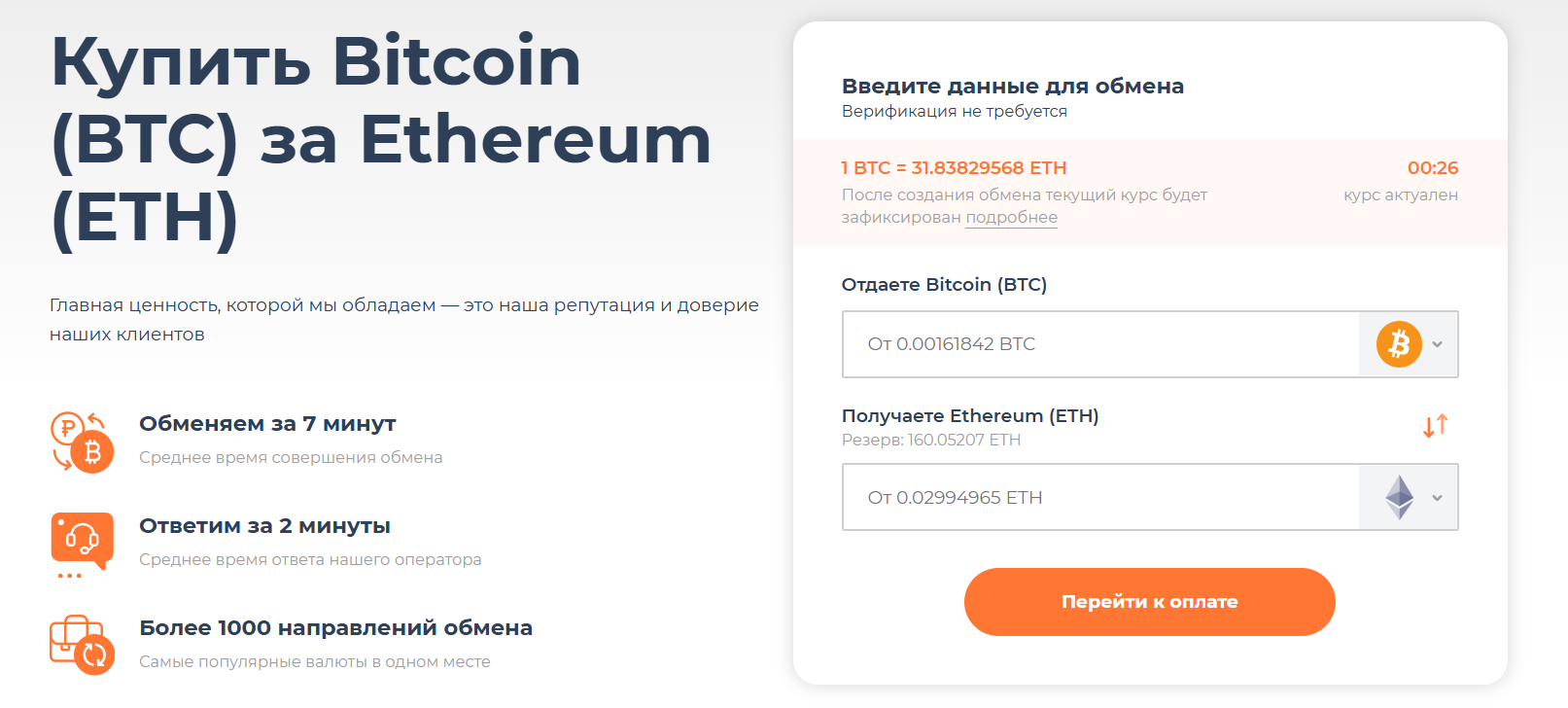Click the 00:26 rate countdown timer
This screenshot has height=708, width=1568.
point(1432,168)
